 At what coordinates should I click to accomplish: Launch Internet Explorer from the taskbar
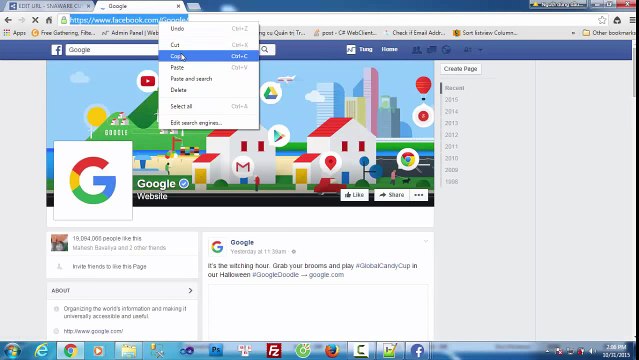point(41,351)
